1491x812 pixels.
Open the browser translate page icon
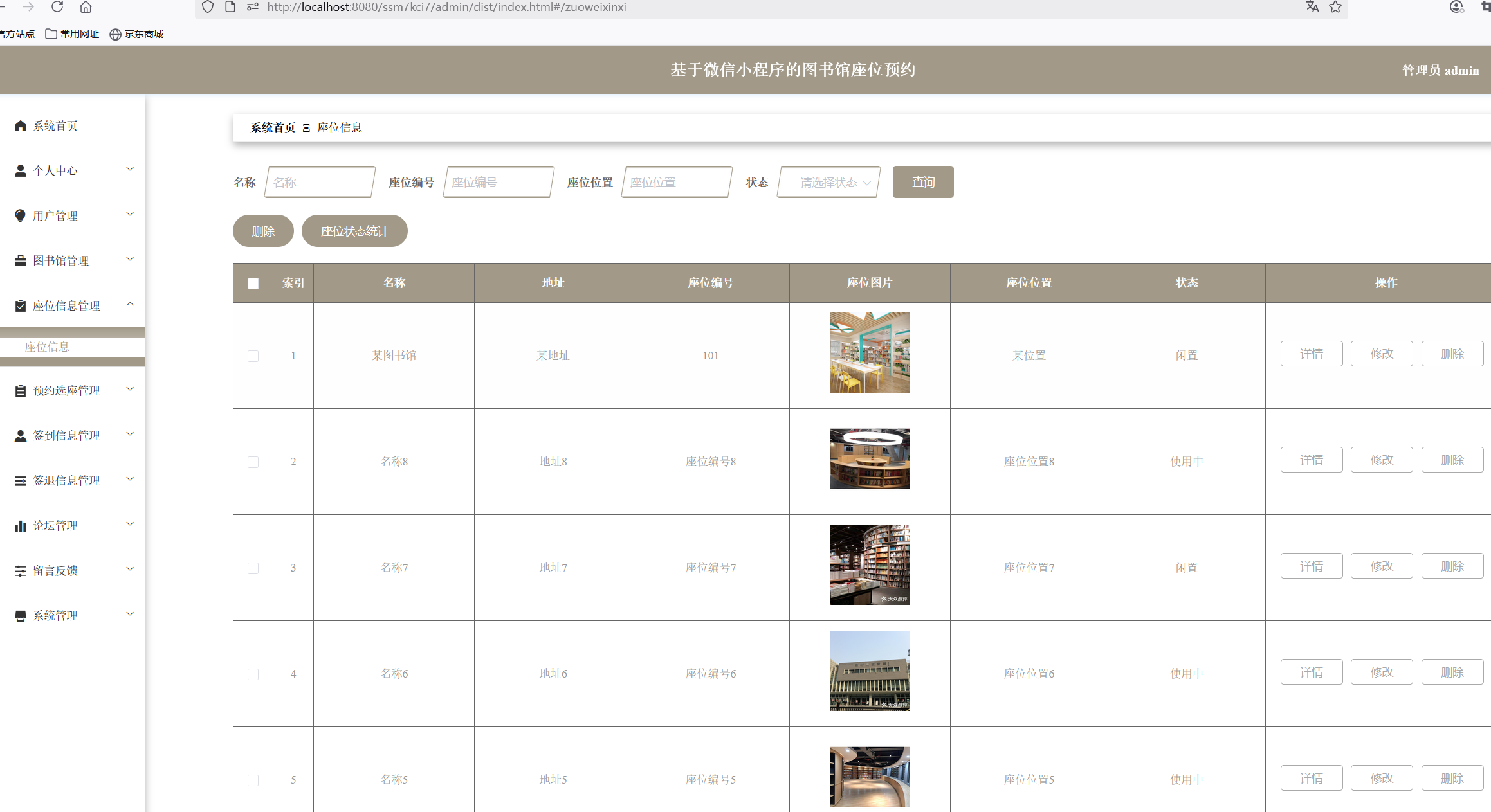click(x=1312, y=7)
